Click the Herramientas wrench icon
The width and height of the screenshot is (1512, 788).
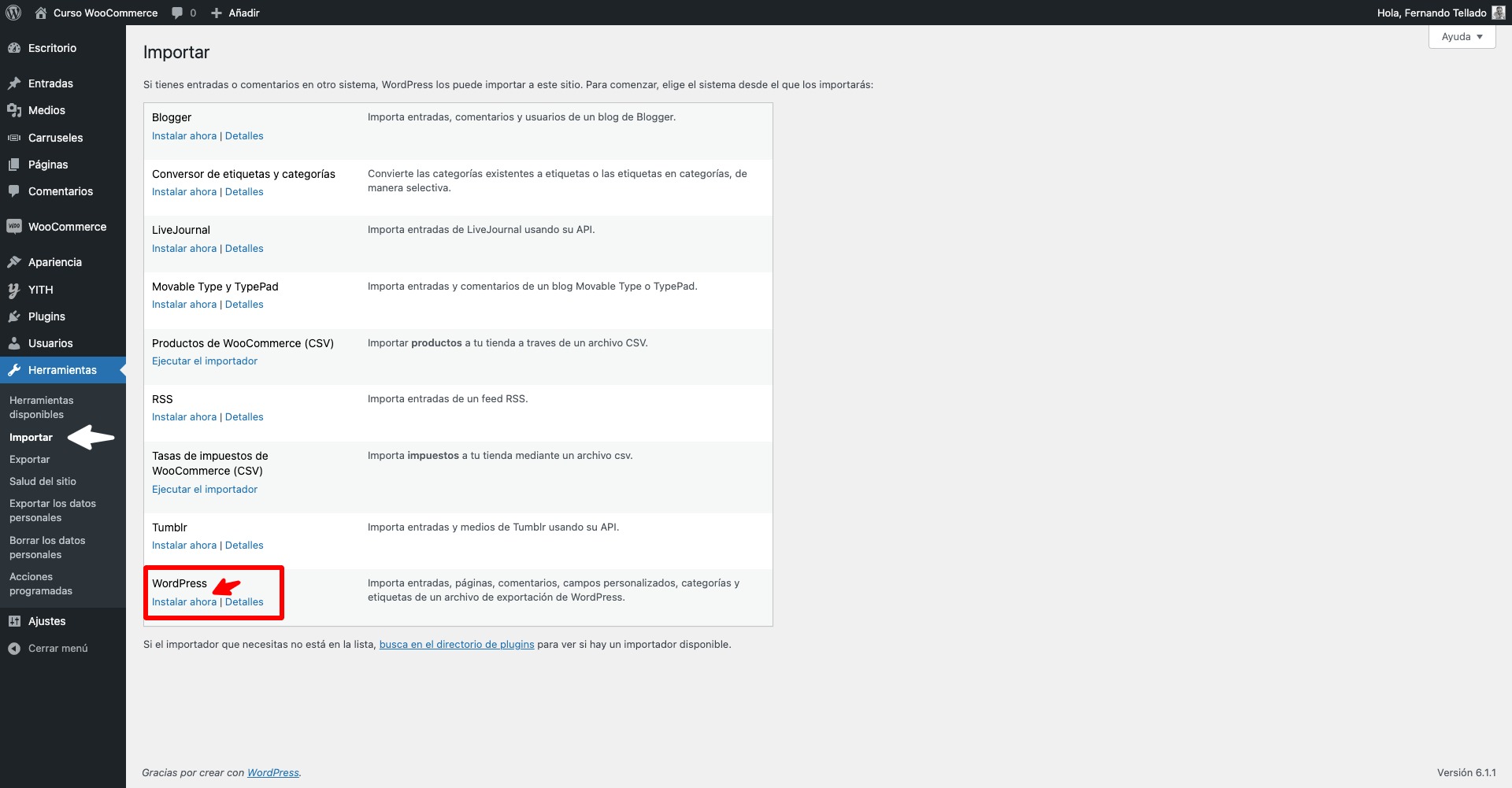tap(14, 370)
